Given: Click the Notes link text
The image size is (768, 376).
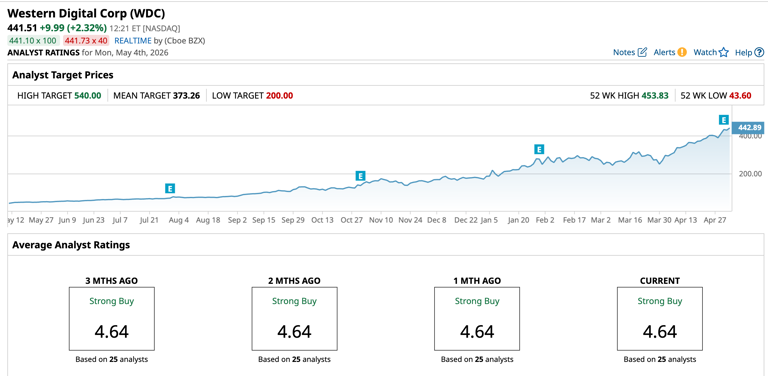Looking at the screenshot, I should click(624, 52).
